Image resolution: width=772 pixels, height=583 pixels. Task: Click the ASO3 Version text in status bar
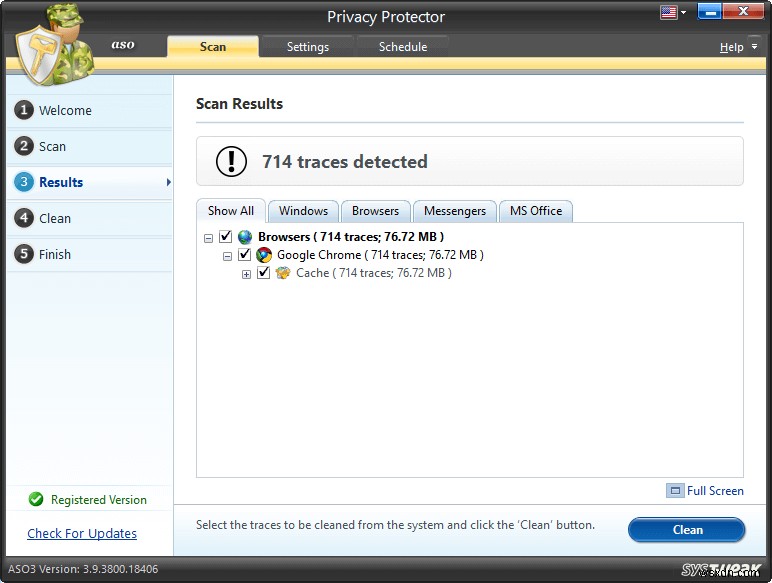[x=83, y=569]
